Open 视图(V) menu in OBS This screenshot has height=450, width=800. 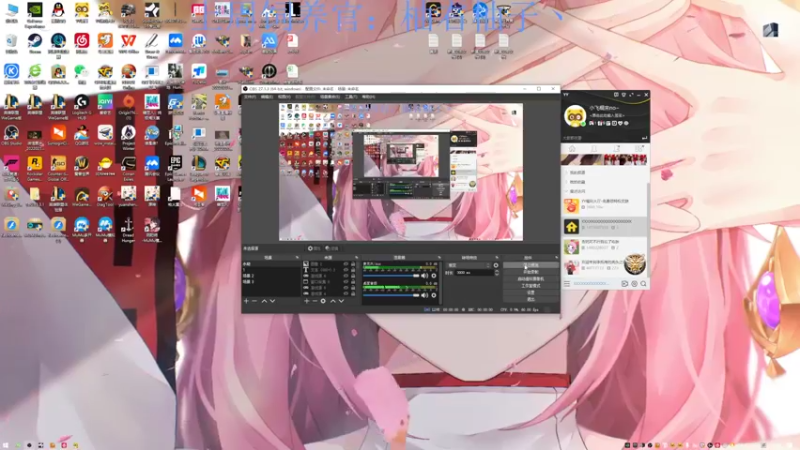[284, 96]
